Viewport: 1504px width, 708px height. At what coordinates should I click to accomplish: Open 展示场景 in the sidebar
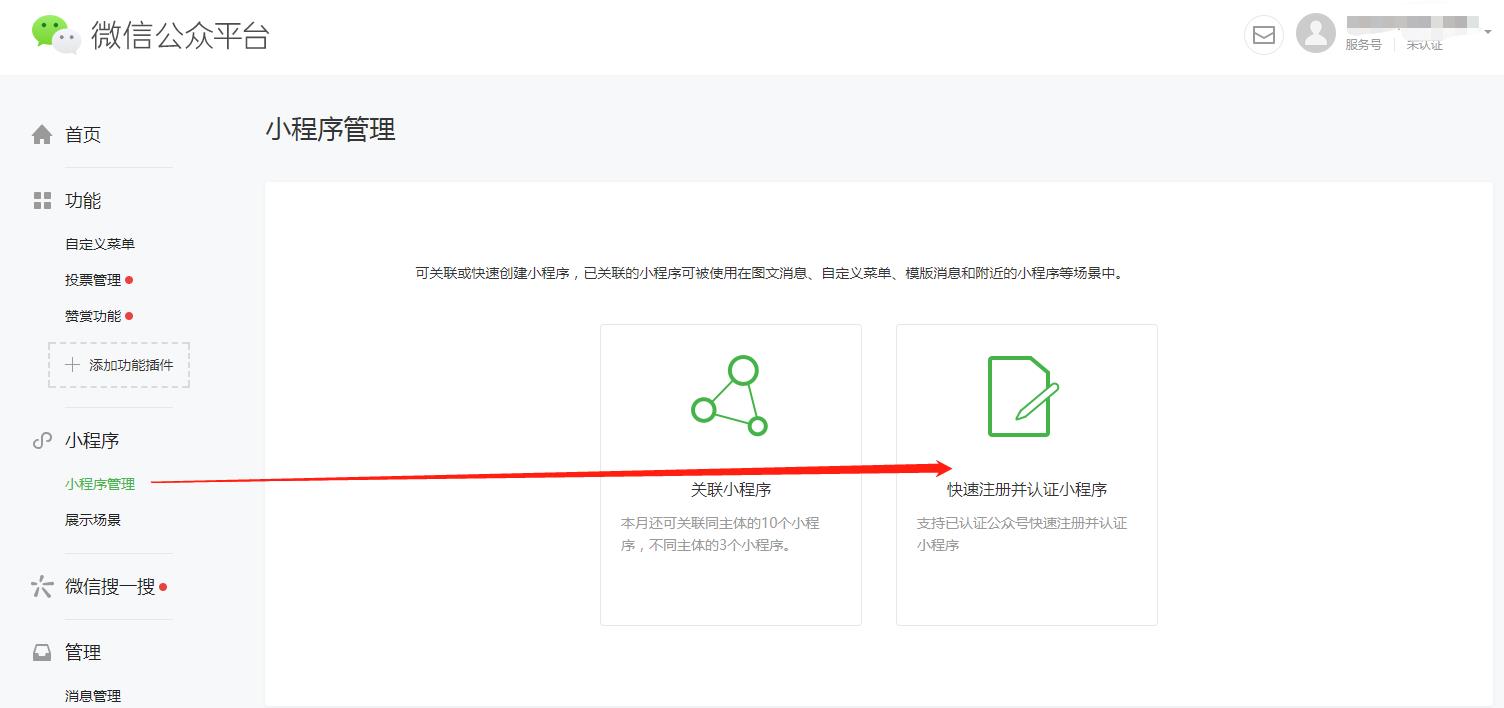coord(93,520)
